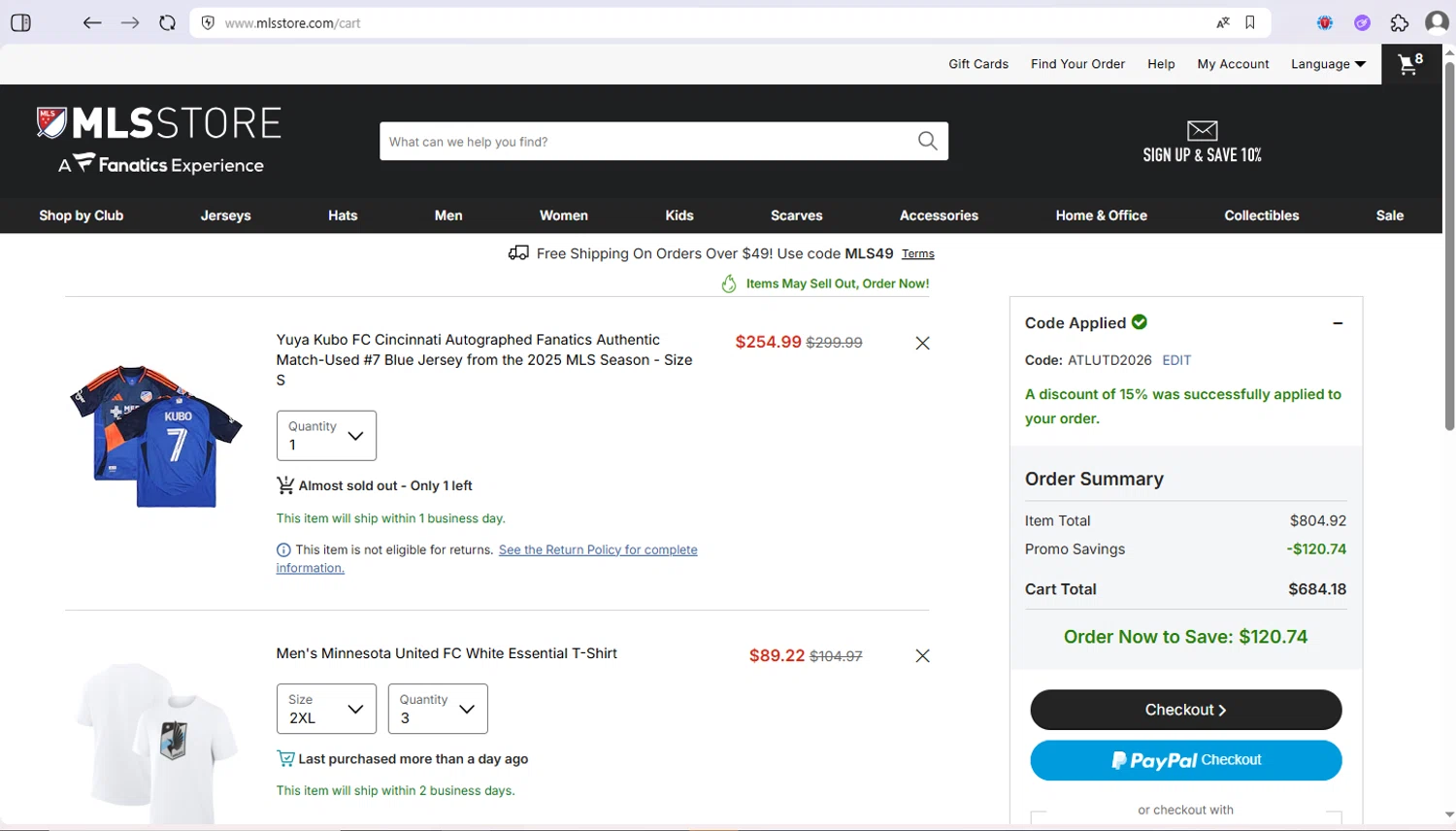Screen dimensions: 1456x831
Task: Click the Gift Cards link
Action: click(978, 64)
